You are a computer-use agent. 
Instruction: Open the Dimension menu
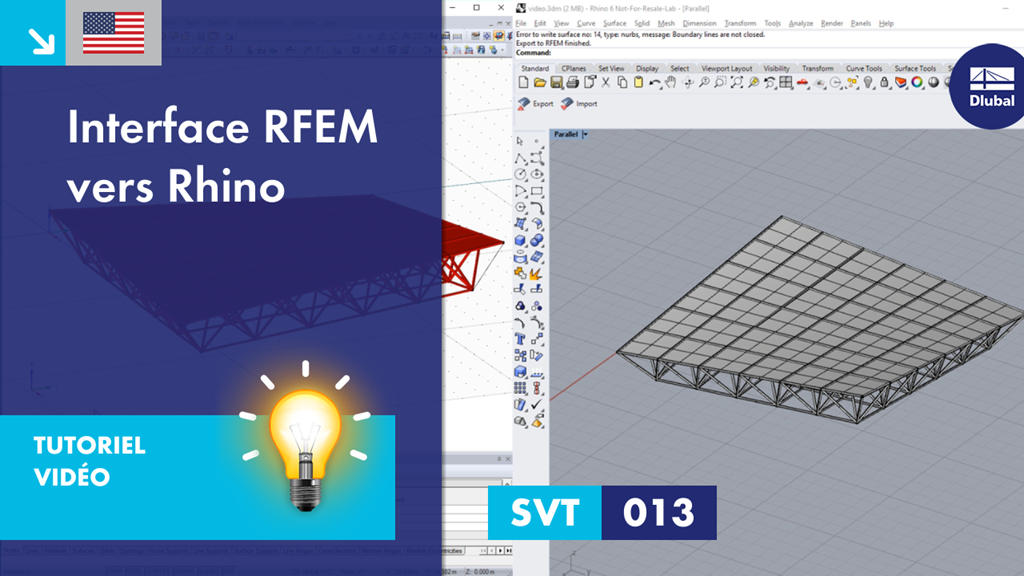click(699, 24)
